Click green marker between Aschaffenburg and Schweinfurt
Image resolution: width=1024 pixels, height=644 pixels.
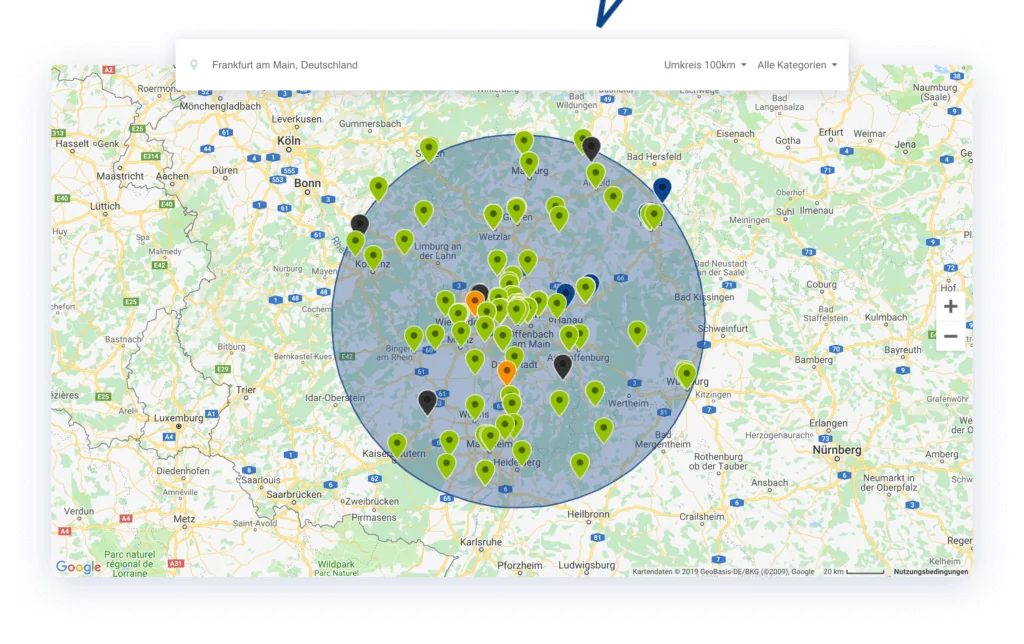click(x=637, y=331)
